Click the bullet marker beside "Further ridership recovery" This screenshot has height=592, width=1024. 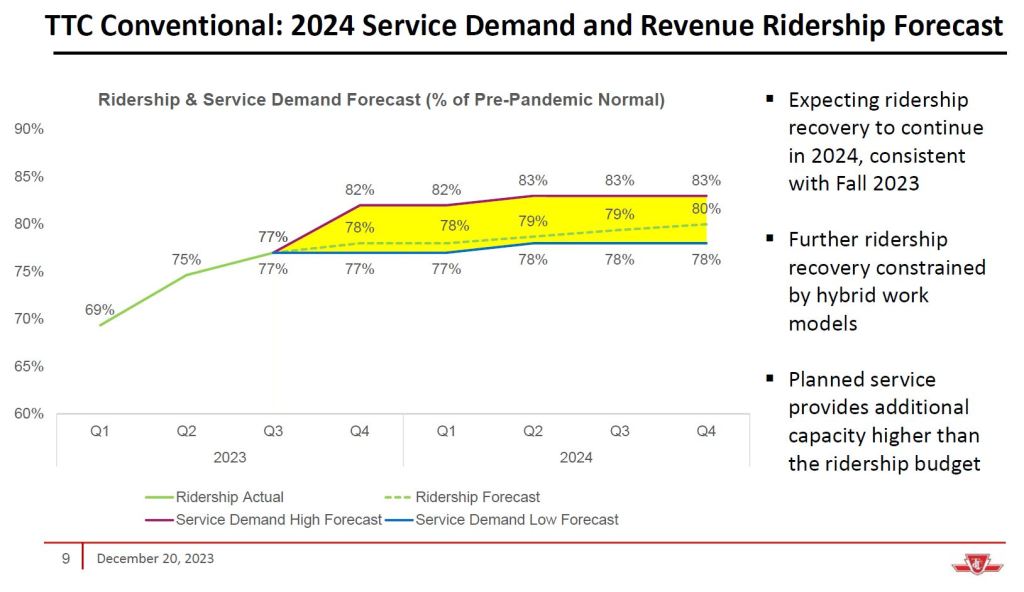769,239
